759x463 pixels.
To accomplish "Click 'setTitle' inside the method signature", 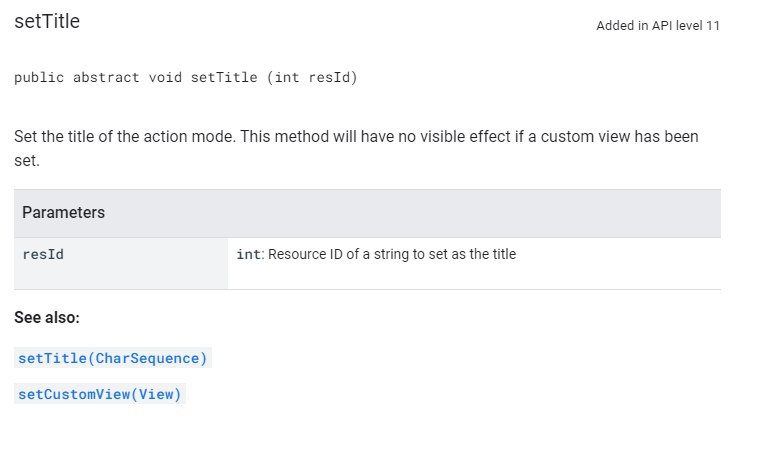I will (x=224, y=77).
